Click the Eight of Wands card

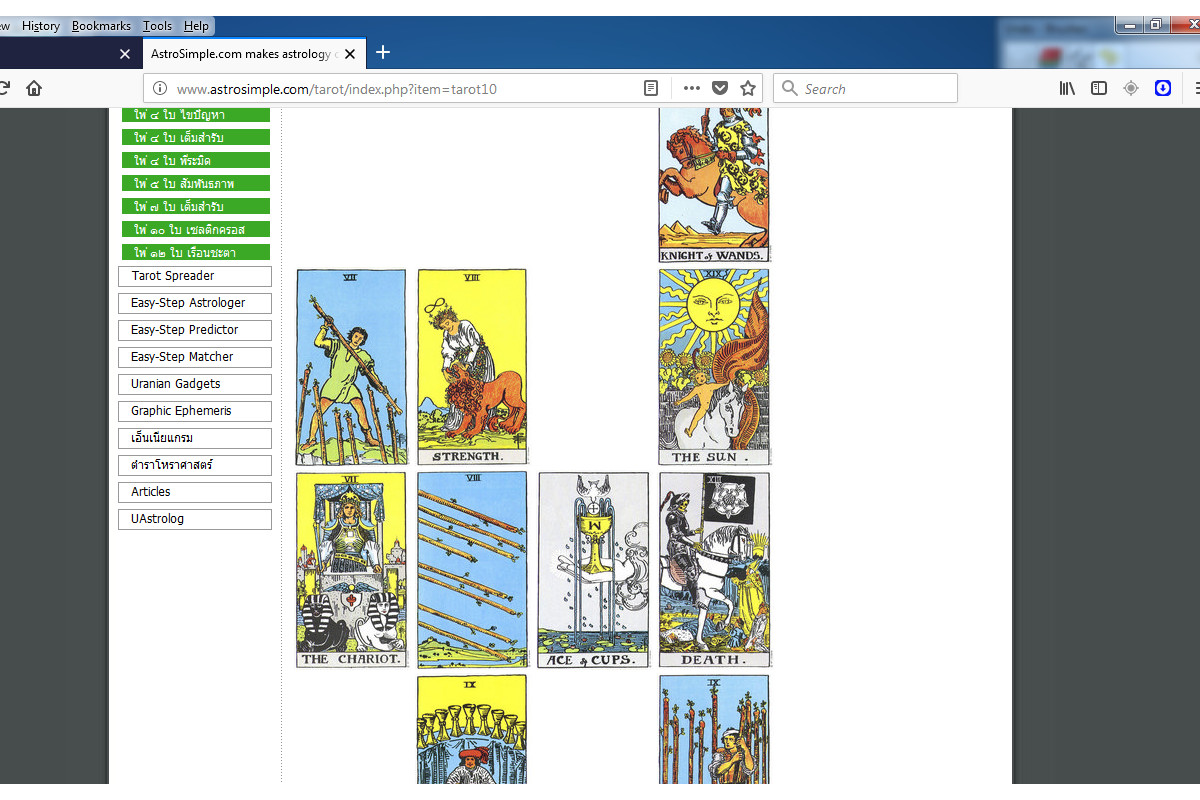pyautogui.click(x=472, y=570)
